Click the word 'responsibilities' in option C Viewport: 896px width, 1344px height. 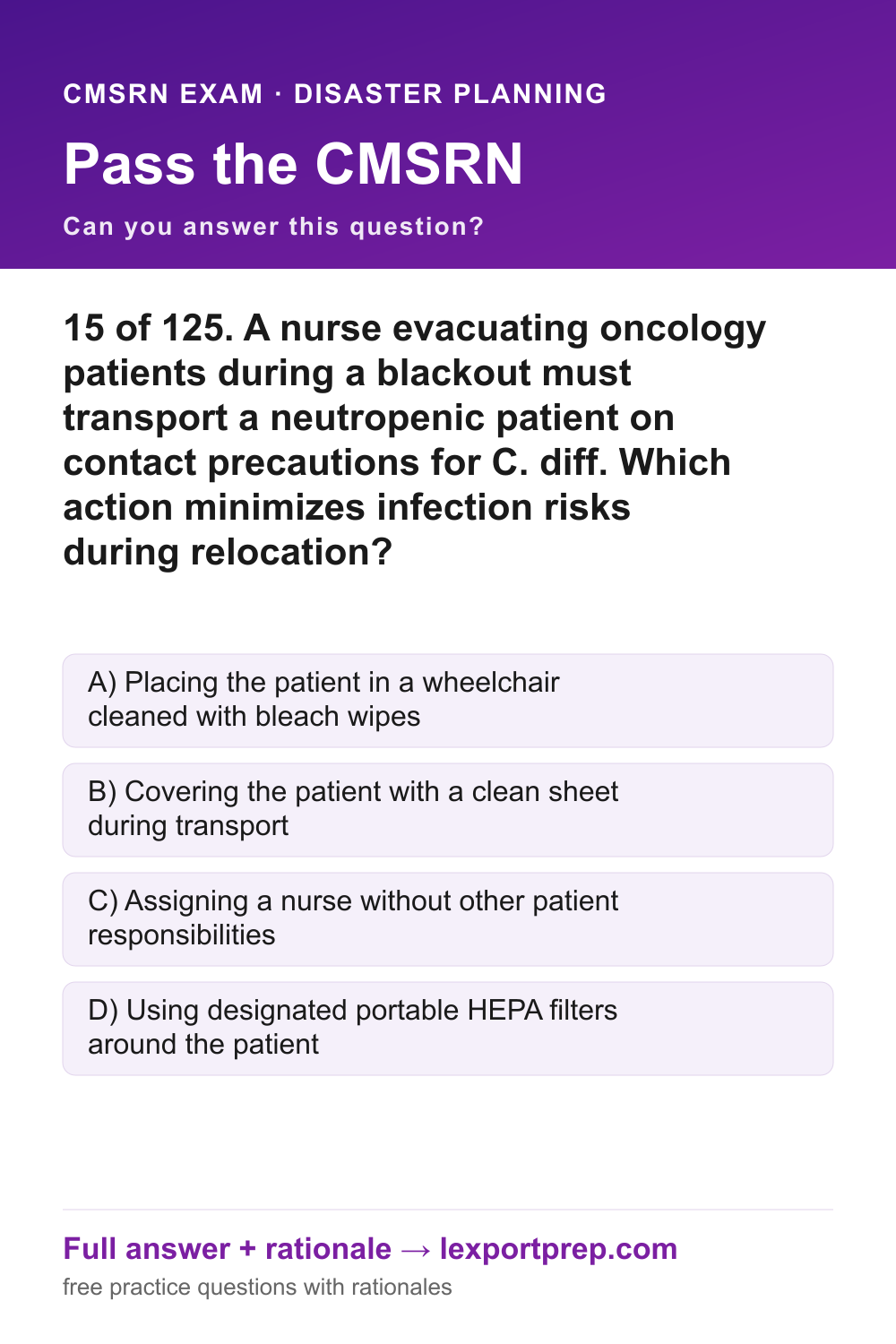pos(182,935)
